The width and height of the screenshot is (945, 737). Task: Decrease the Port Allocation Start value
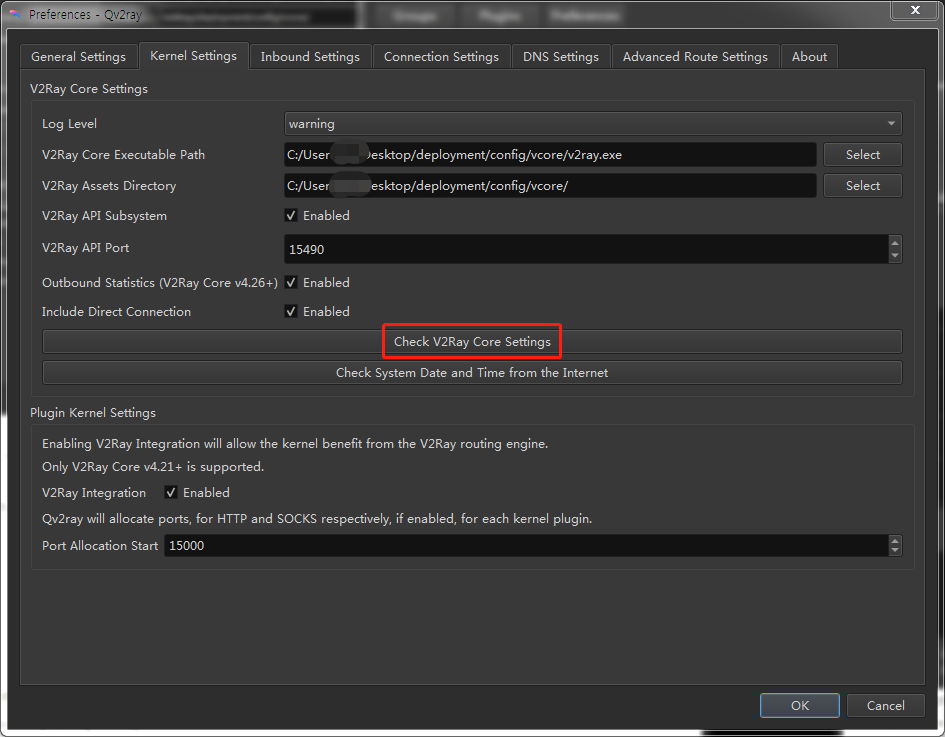[895, 551]
